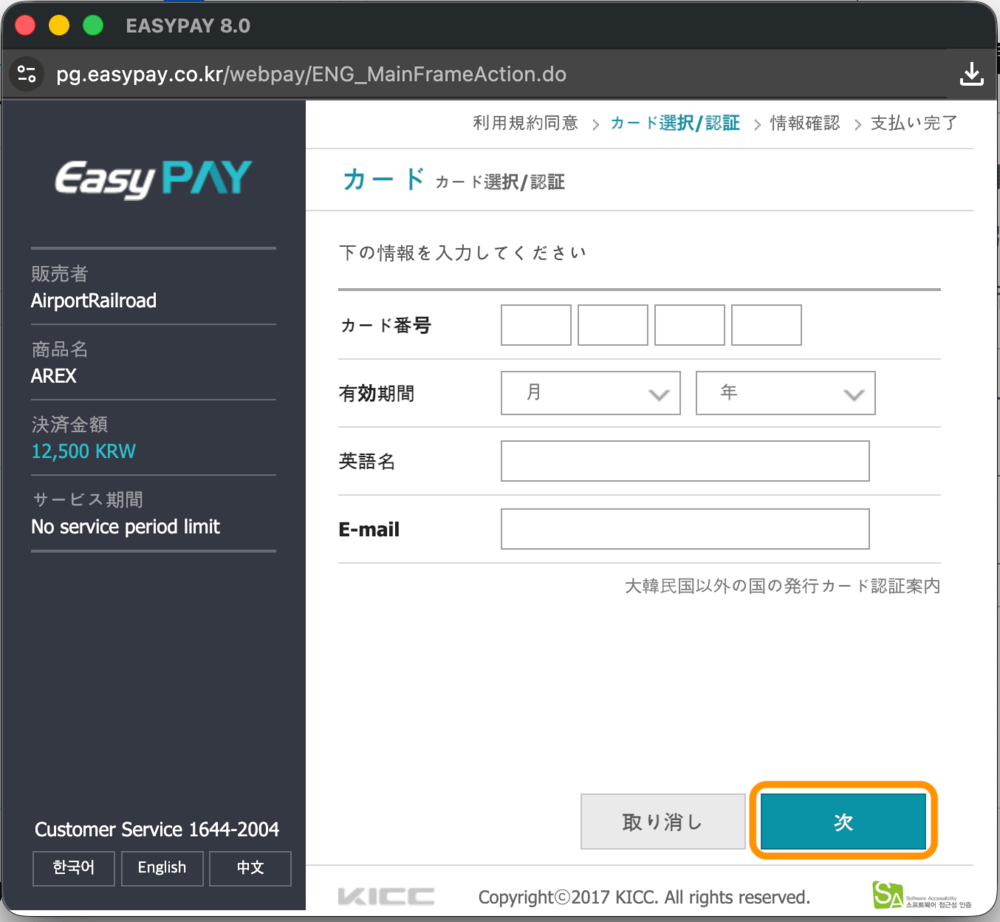Viewport: 1000px width, 922px height.
Task: Click the 取り消し cancel button
Action: (x=663, y=821)
